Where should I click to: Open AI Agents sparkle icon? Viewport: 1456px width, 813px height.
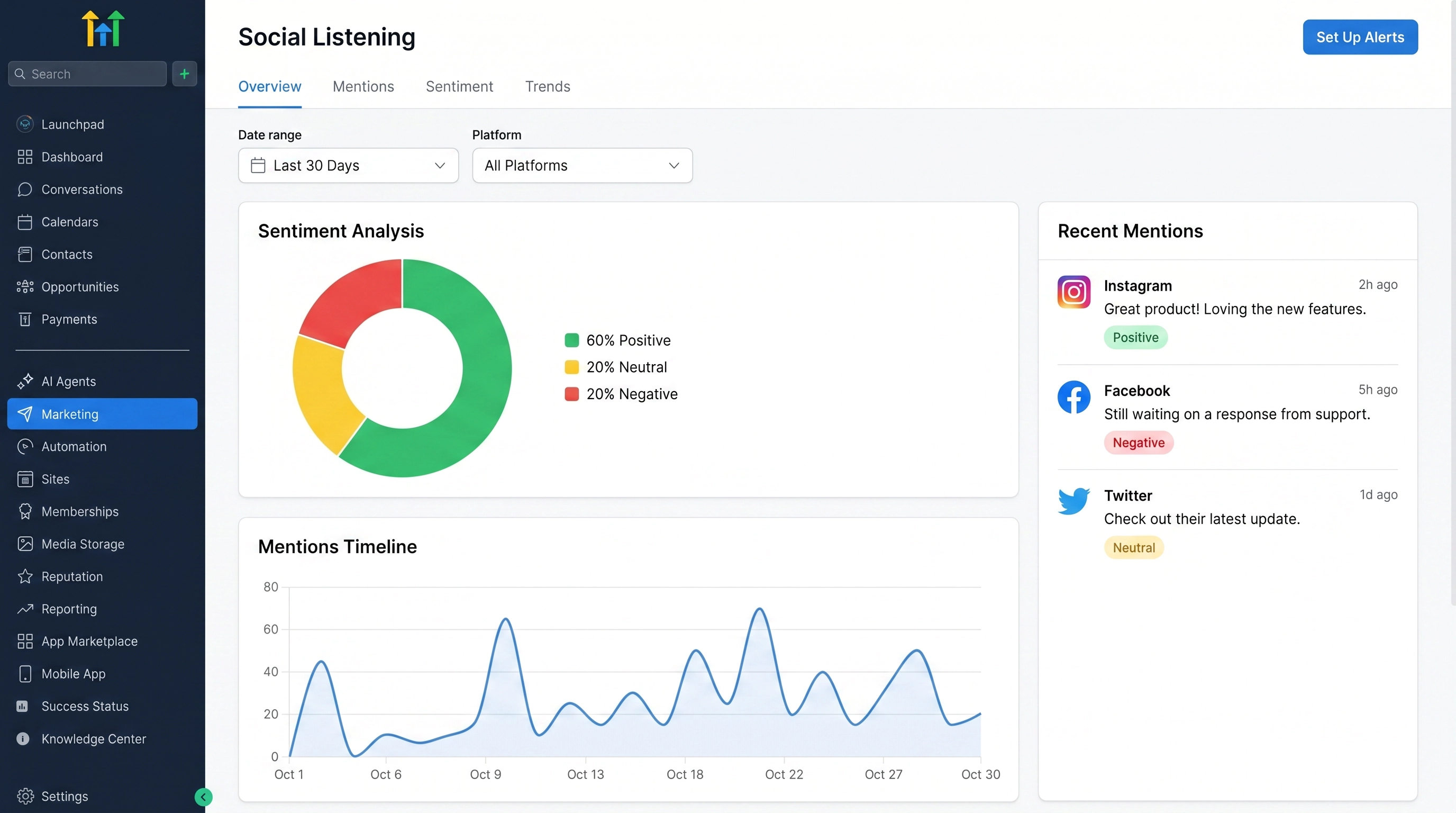[x=25, y=382]
